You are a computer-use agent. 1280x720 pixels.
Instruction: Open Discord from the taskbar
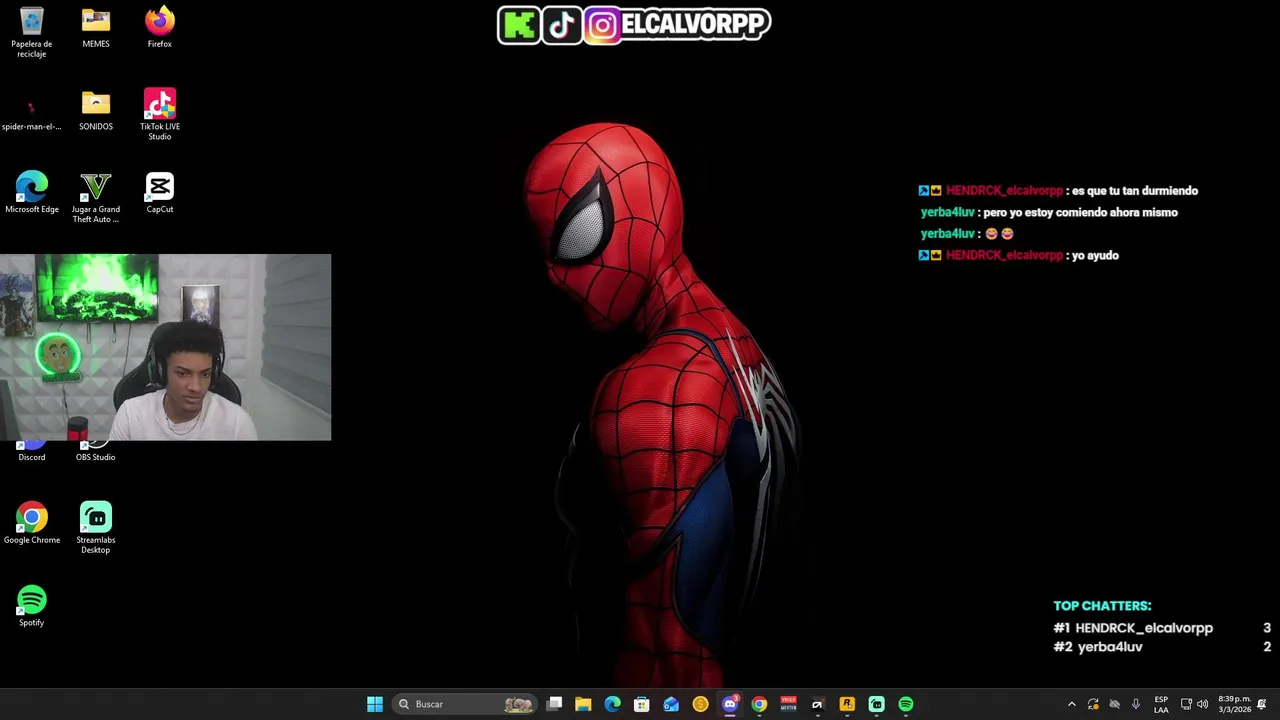tap(730, 704)
